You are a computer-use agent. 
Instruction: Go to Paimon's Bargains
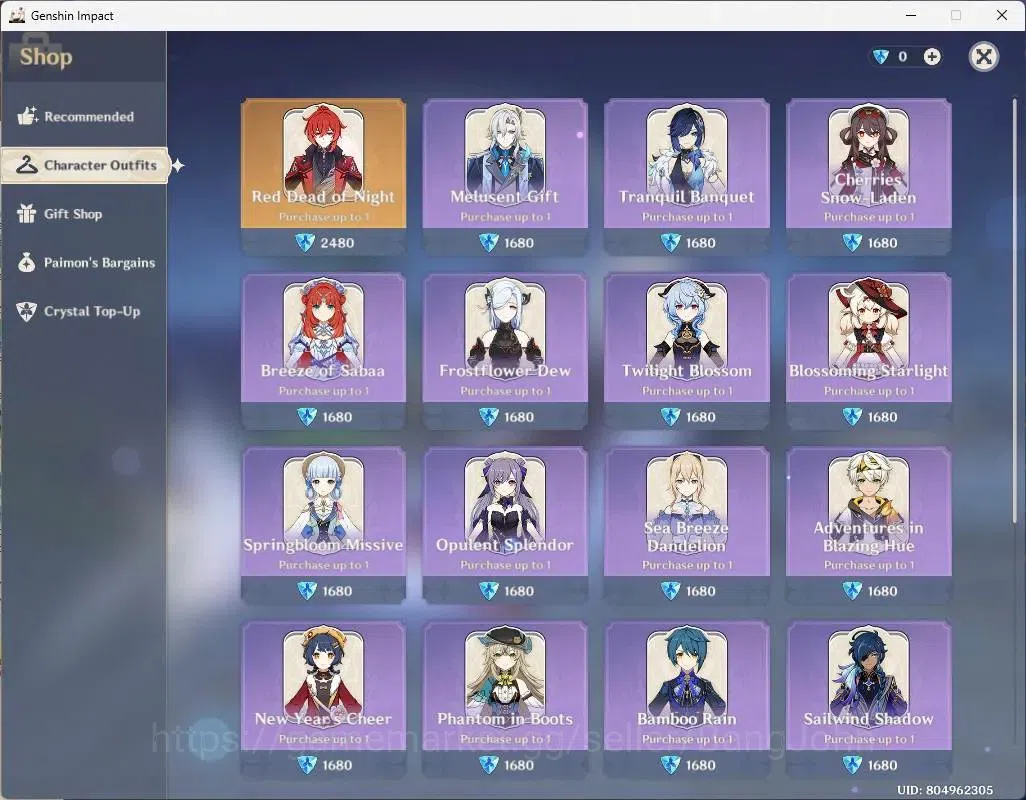pyautogui.click(x=83, y=262)
